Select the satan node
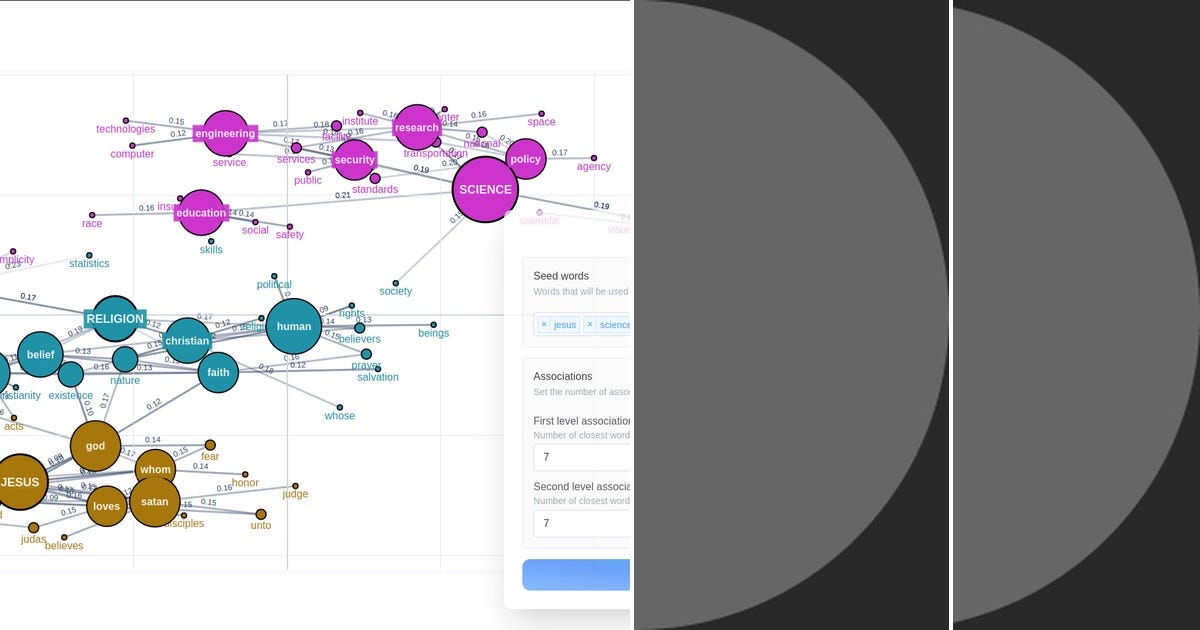The image size is (1200, 630). click(155, 501)
